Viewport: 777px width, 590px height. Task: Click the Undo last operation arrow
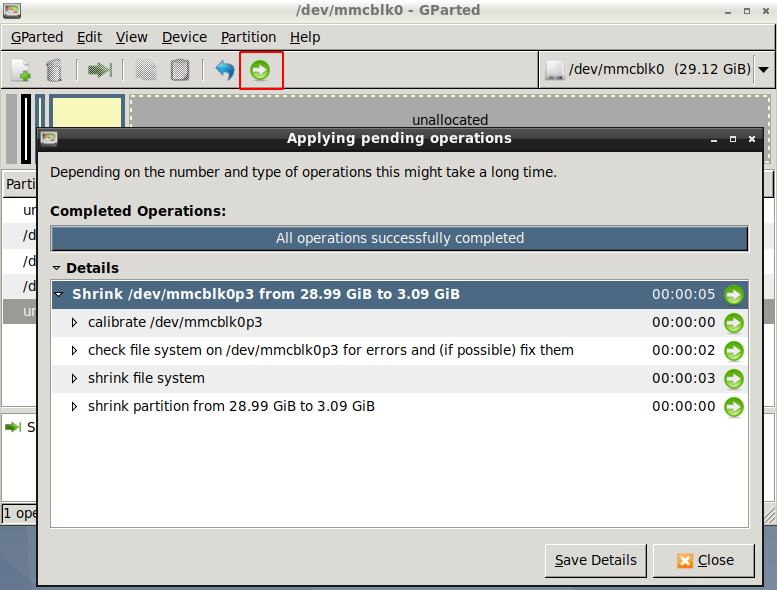(225, 71)
